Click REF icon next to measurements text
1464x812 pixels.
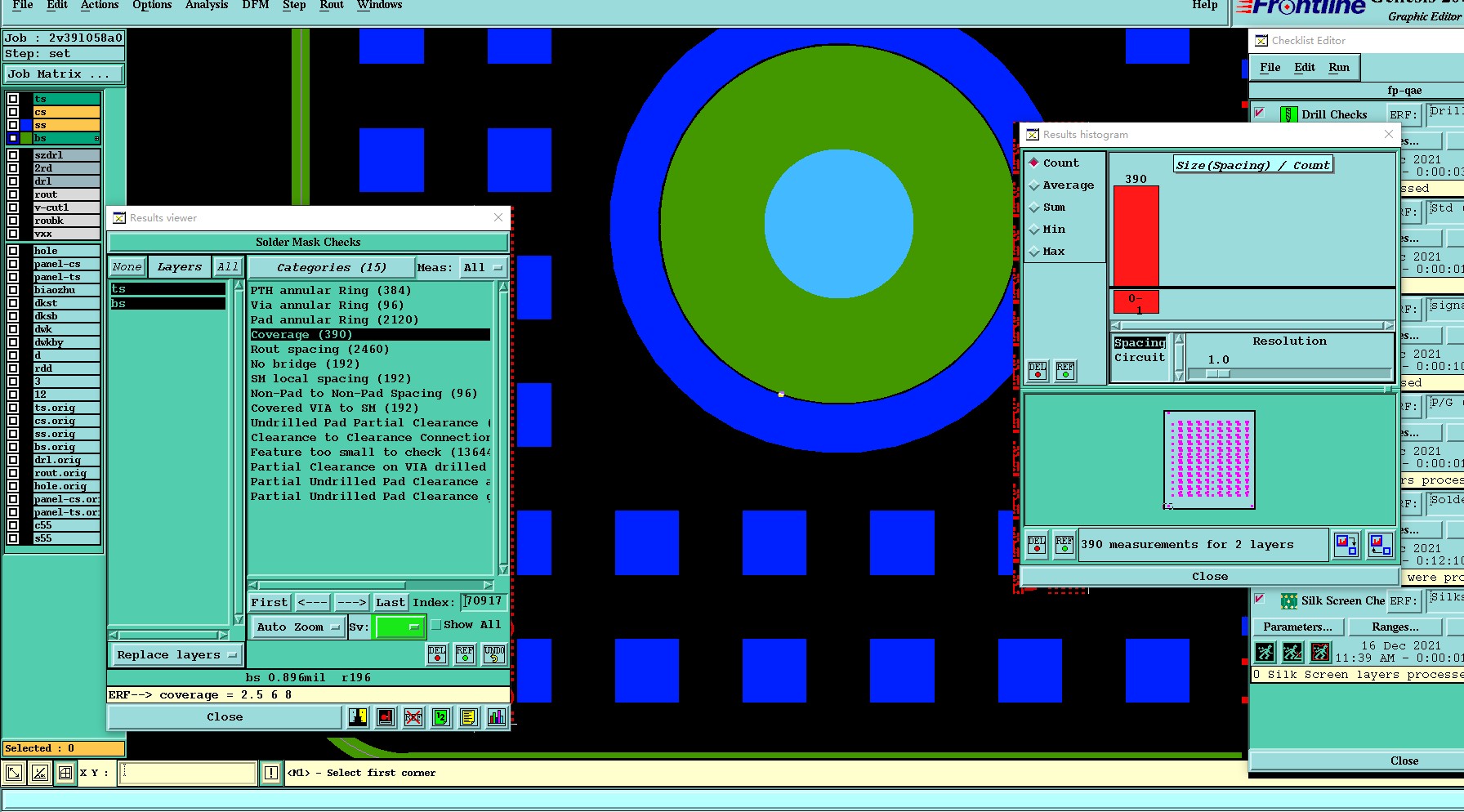1065,545
